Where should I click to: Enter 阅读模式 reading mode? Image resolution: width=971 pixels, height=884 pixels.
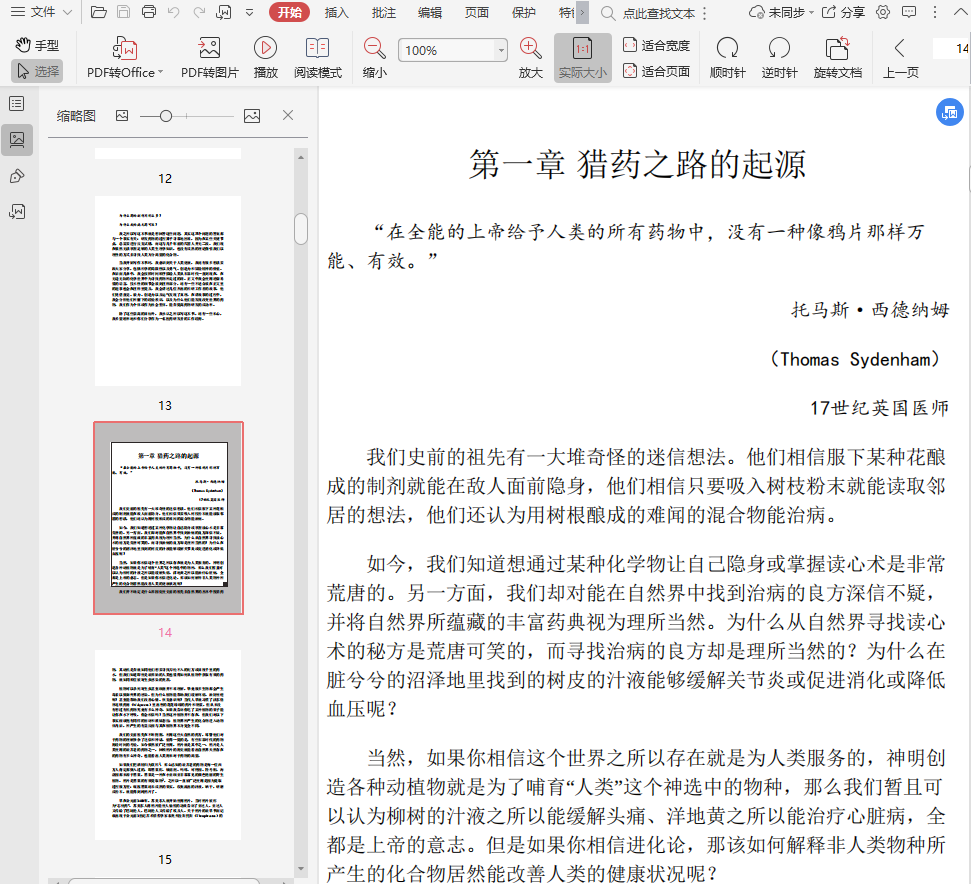coord(317,48)
